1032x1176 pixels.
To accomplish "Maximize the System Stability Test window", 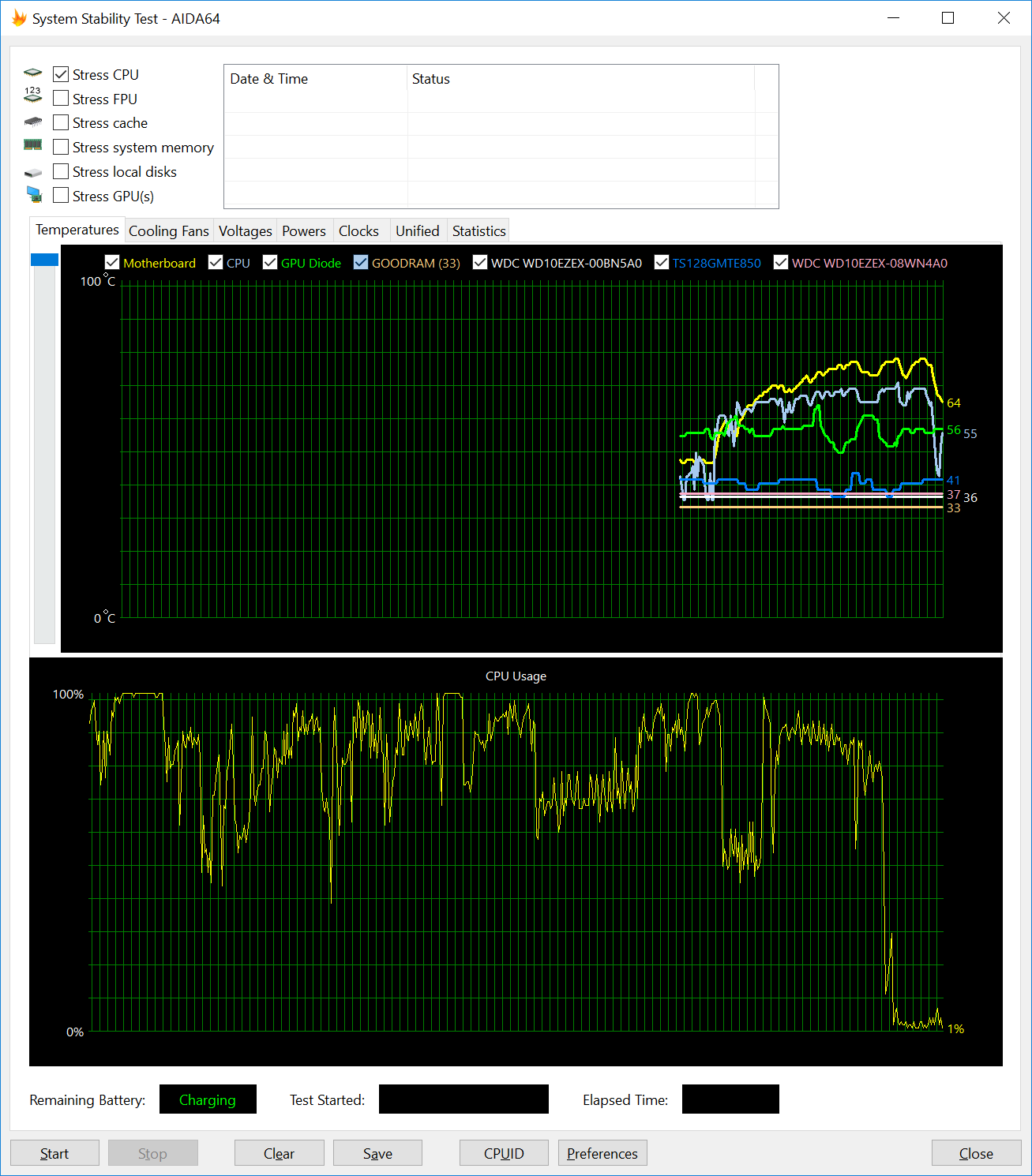I will pyautogui.click(x=948, y=18).
